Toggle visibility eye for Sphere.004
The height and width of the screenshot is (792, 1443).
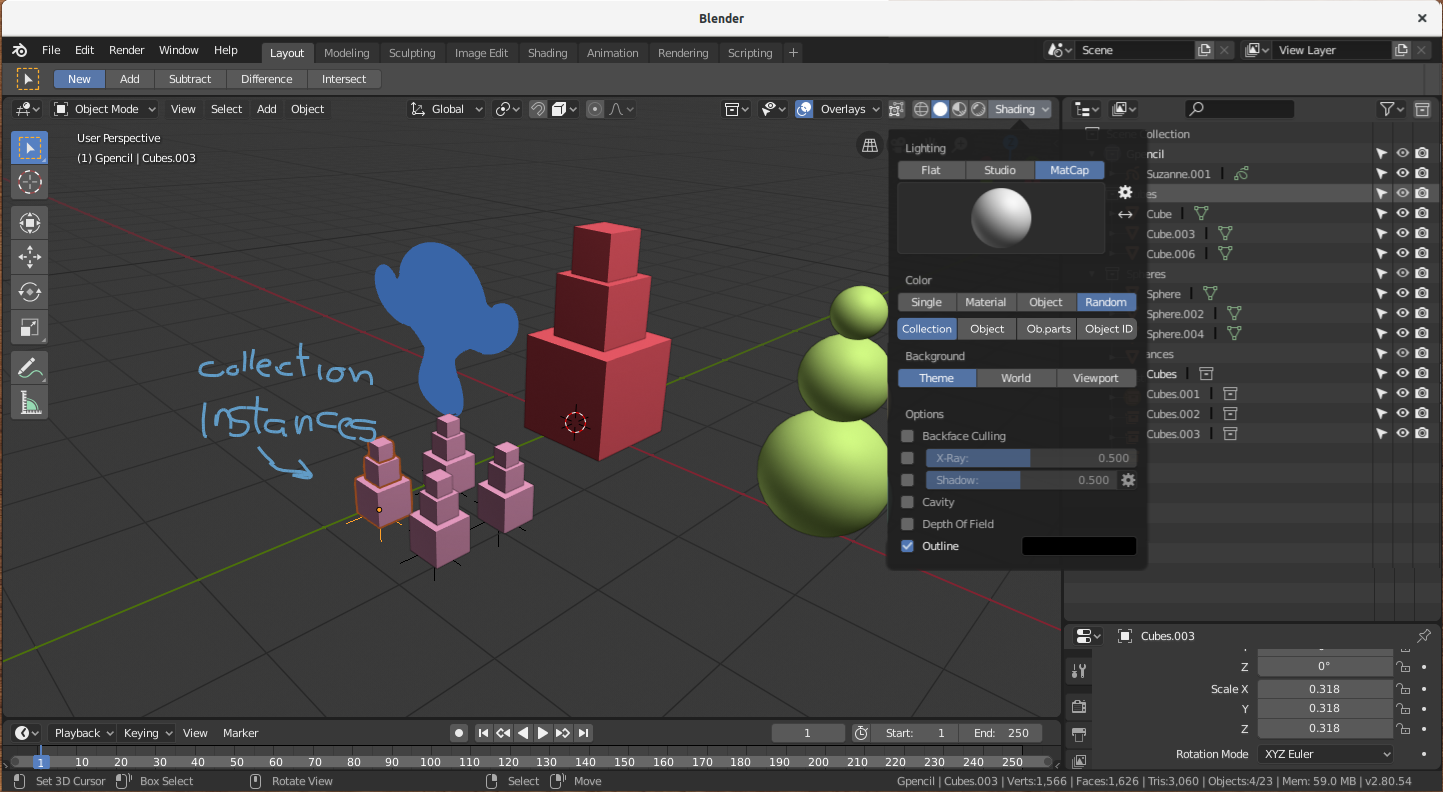coord(1402,334)
